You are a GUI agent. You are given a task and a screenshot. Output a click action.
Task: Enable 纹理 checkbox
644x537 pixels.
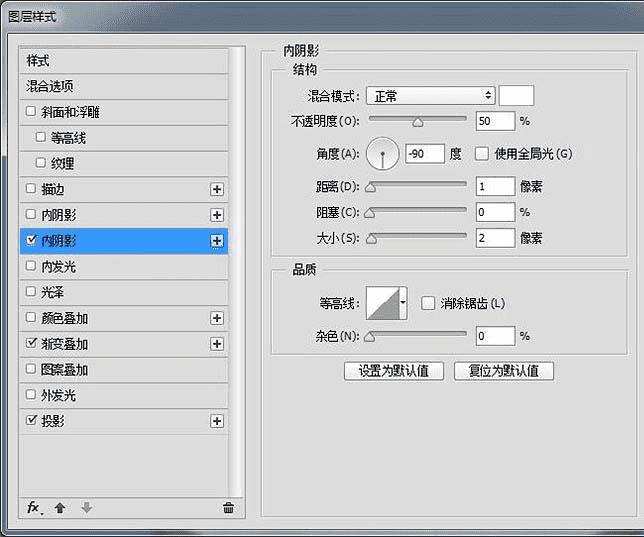(x=40, y=163)
